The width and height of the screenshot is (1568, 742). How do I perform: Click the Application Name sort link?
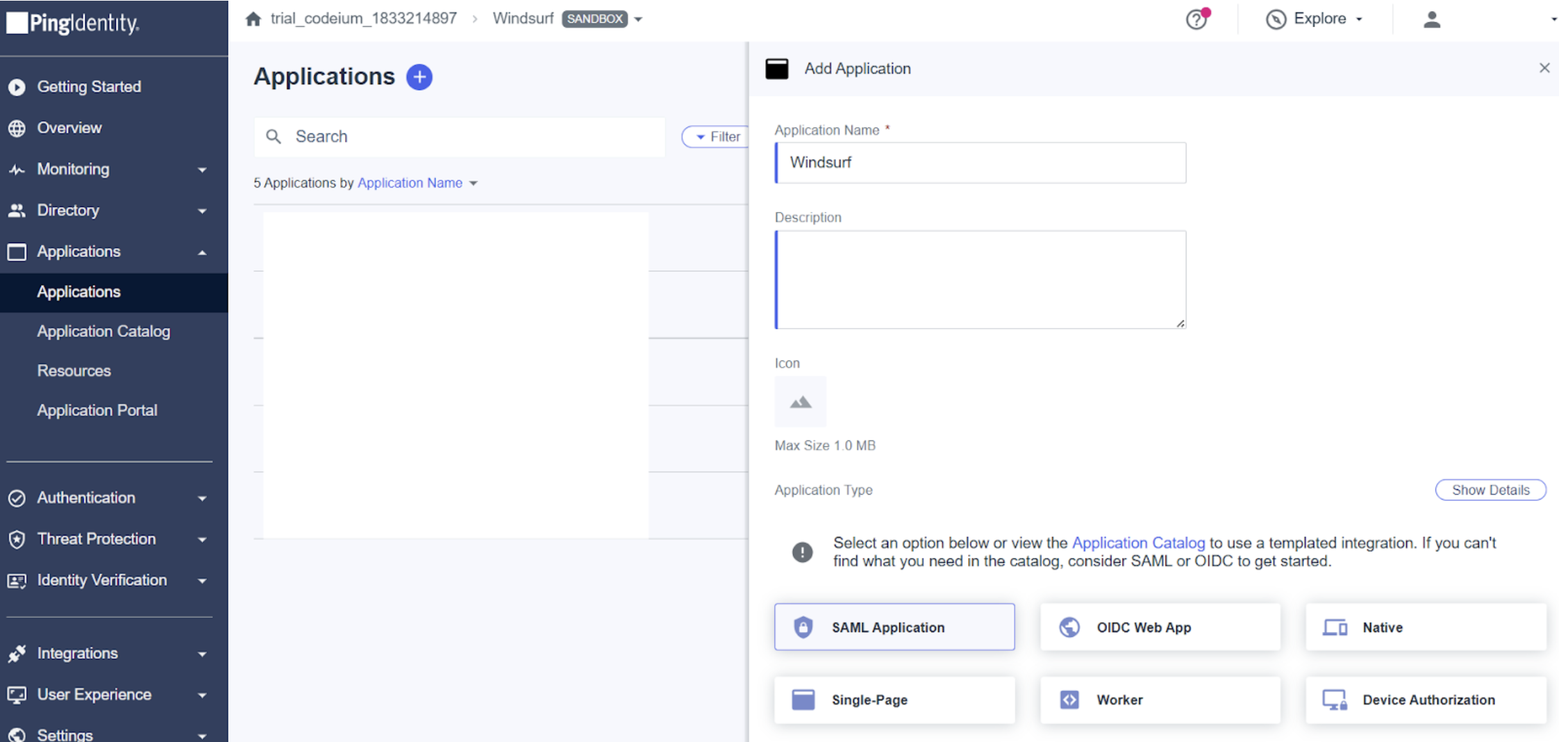click(x=410, y=183)
